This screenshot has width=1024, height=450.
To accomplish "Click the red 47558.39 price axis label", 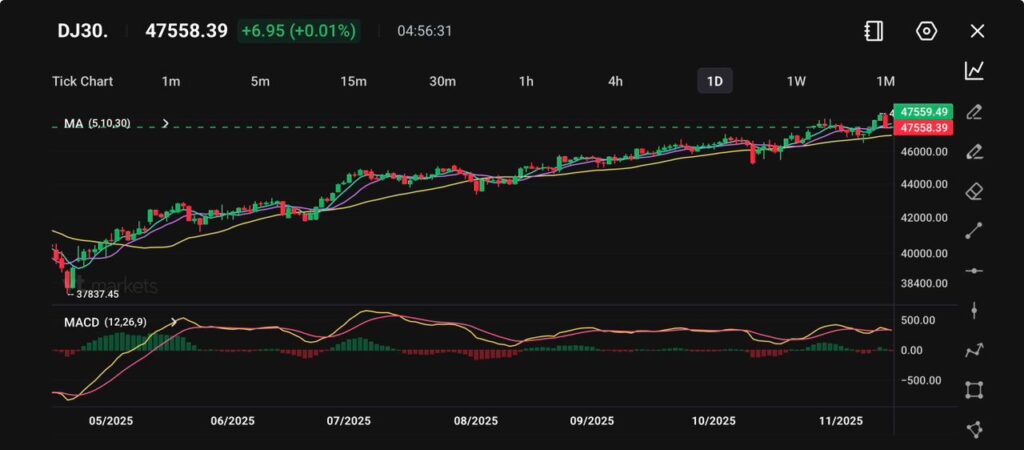I will [x=923, y=128].
